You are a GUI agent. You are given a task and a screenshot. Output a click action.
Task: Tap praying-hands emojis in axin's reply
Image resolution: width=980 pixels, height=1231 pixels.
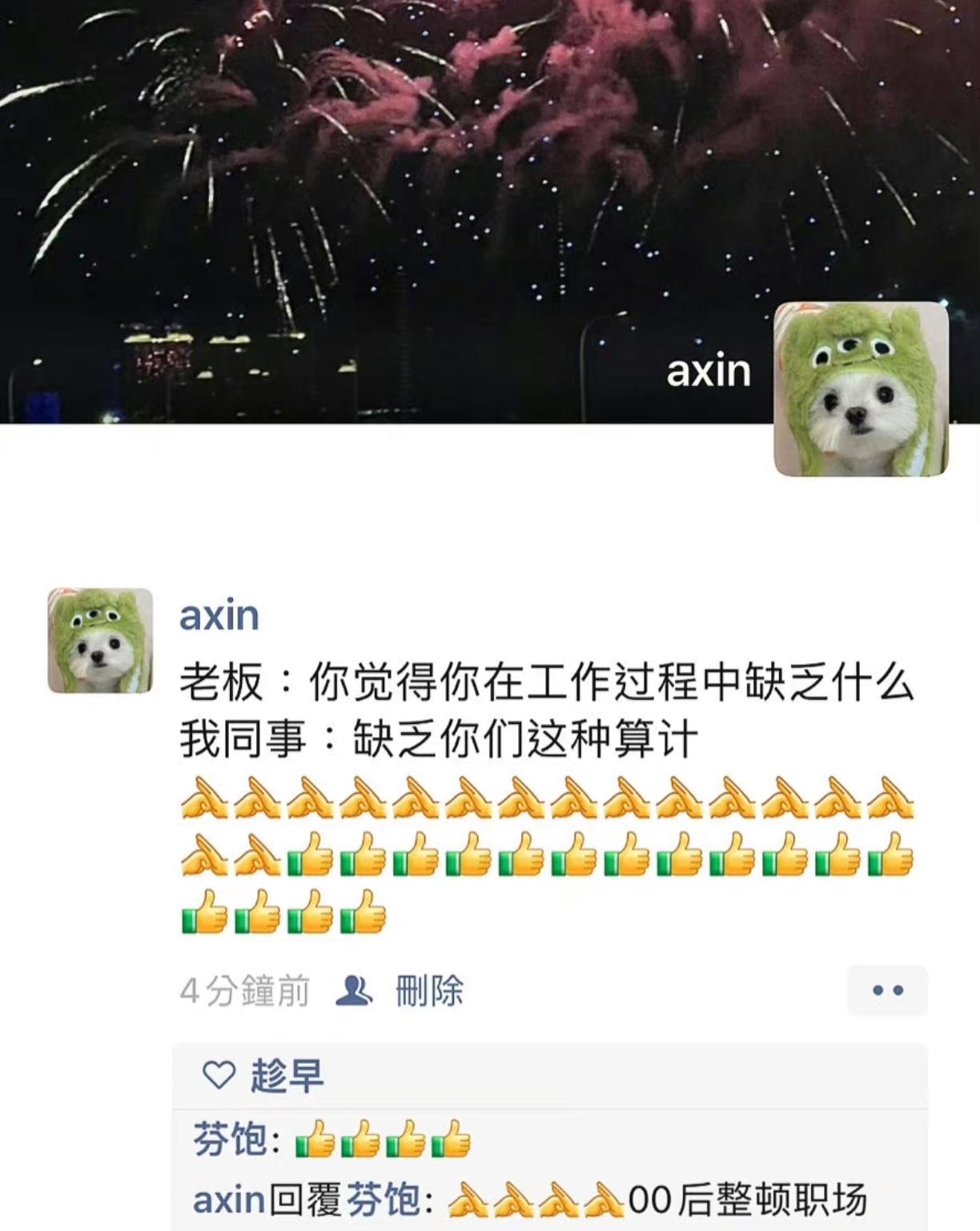(x=536, y=1201)
